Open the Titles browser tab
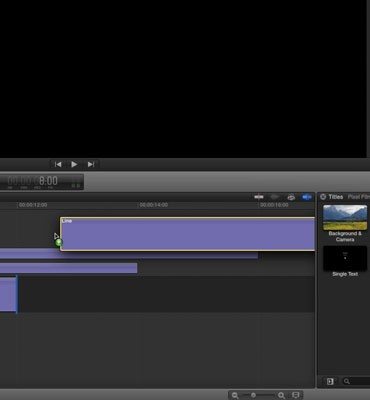370x400 pixels. coord(336,197)
